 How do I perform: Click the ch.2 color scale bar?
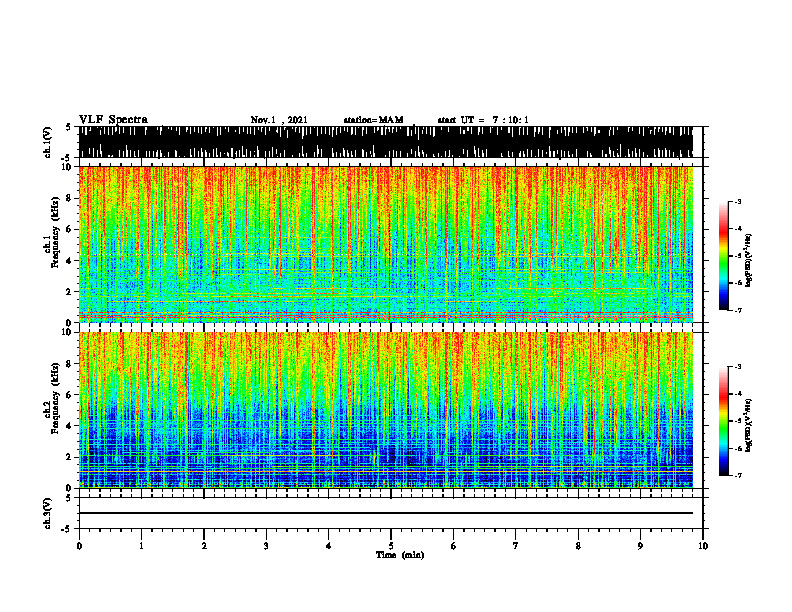tap(723, 421)
